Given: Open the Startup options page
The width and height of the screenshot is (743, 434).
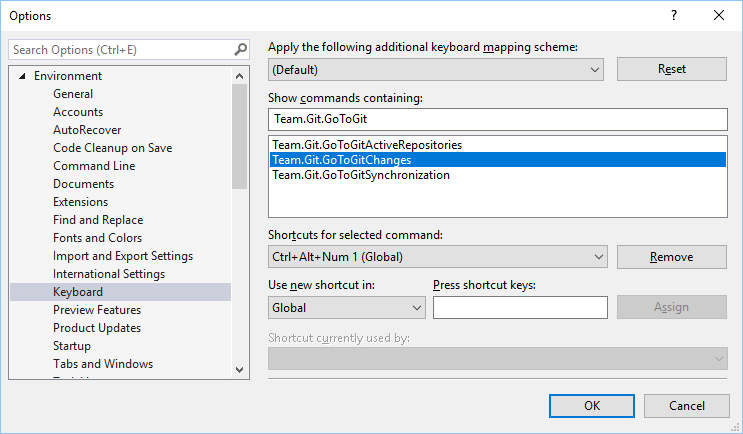Looking at the screenshot, I should (72, 346).
